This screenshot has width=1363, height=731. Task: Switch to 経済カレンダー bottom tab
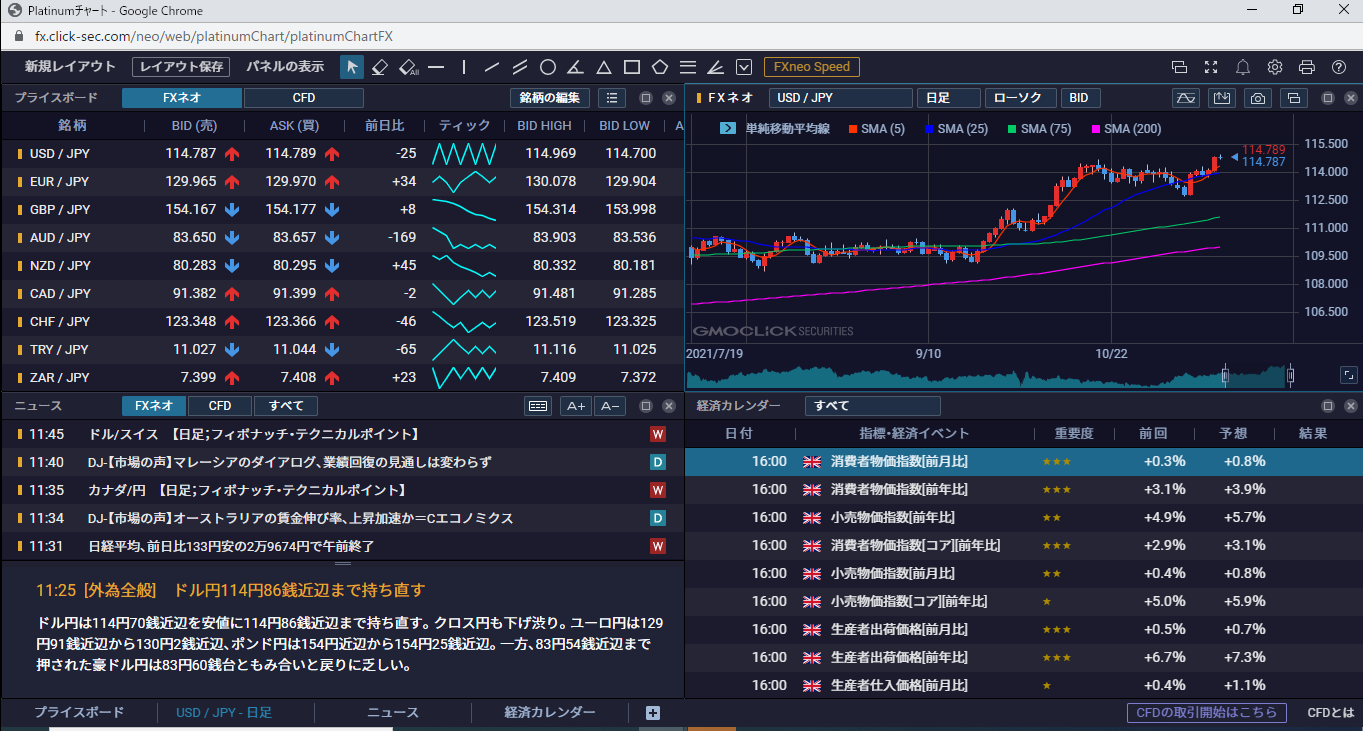point(550,713)
